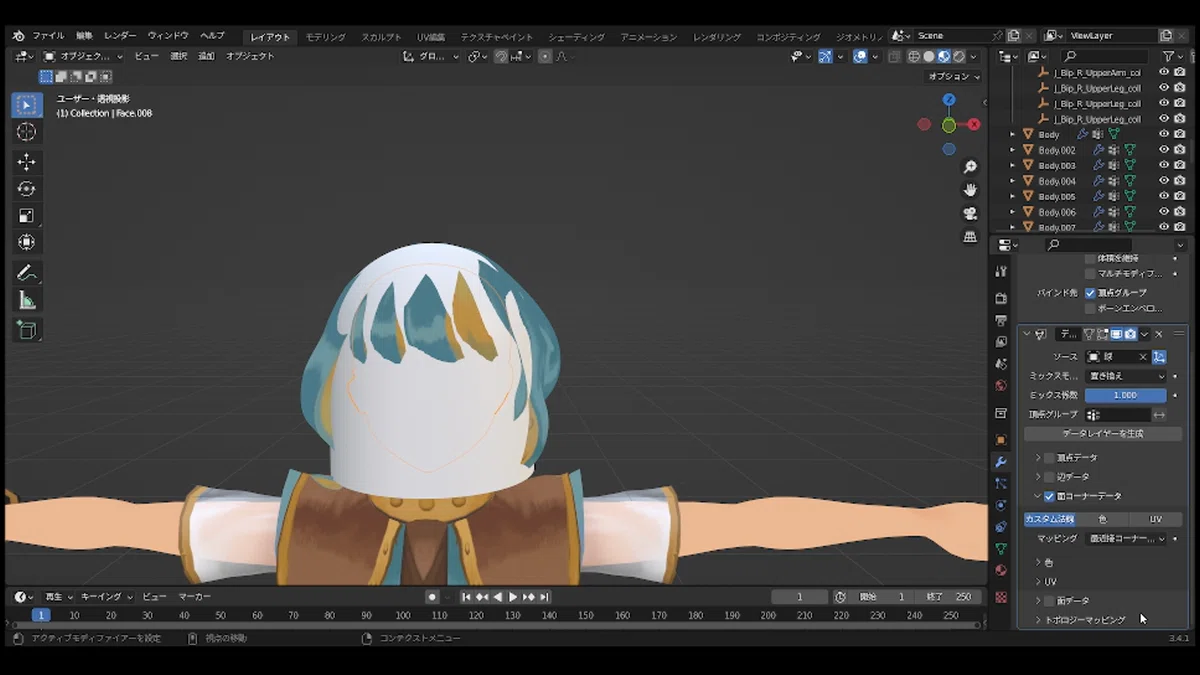Open the マッピング dropdown
Viewport: 1200px width, 675px height.
1126,539
